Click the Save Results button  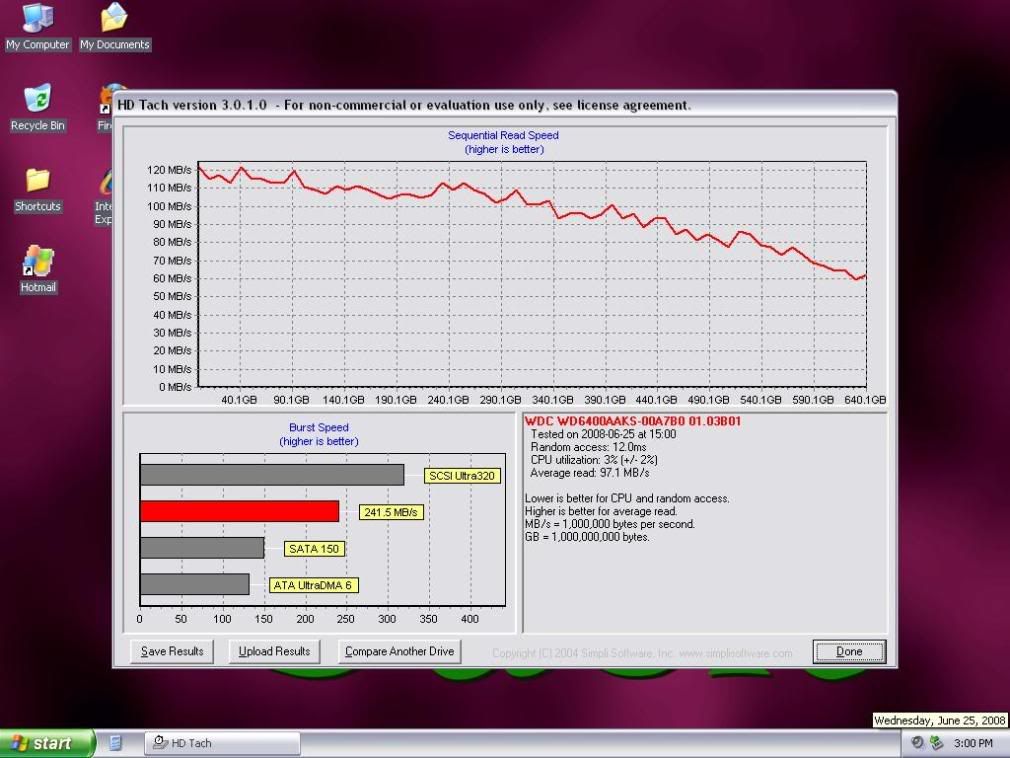[x=172, y=651]
